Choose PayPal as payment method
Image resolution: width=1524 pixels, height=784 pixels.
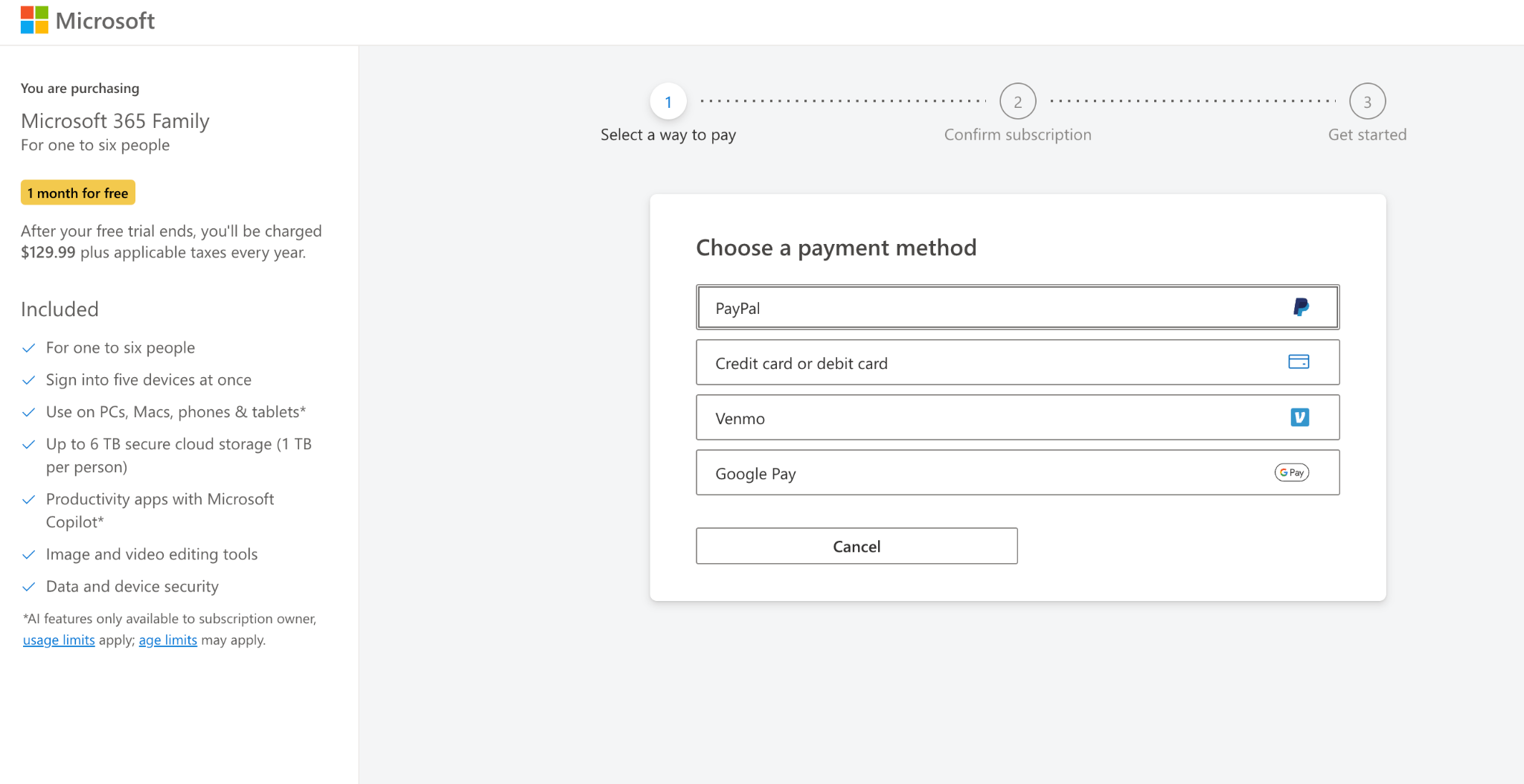coord(1017,307)
